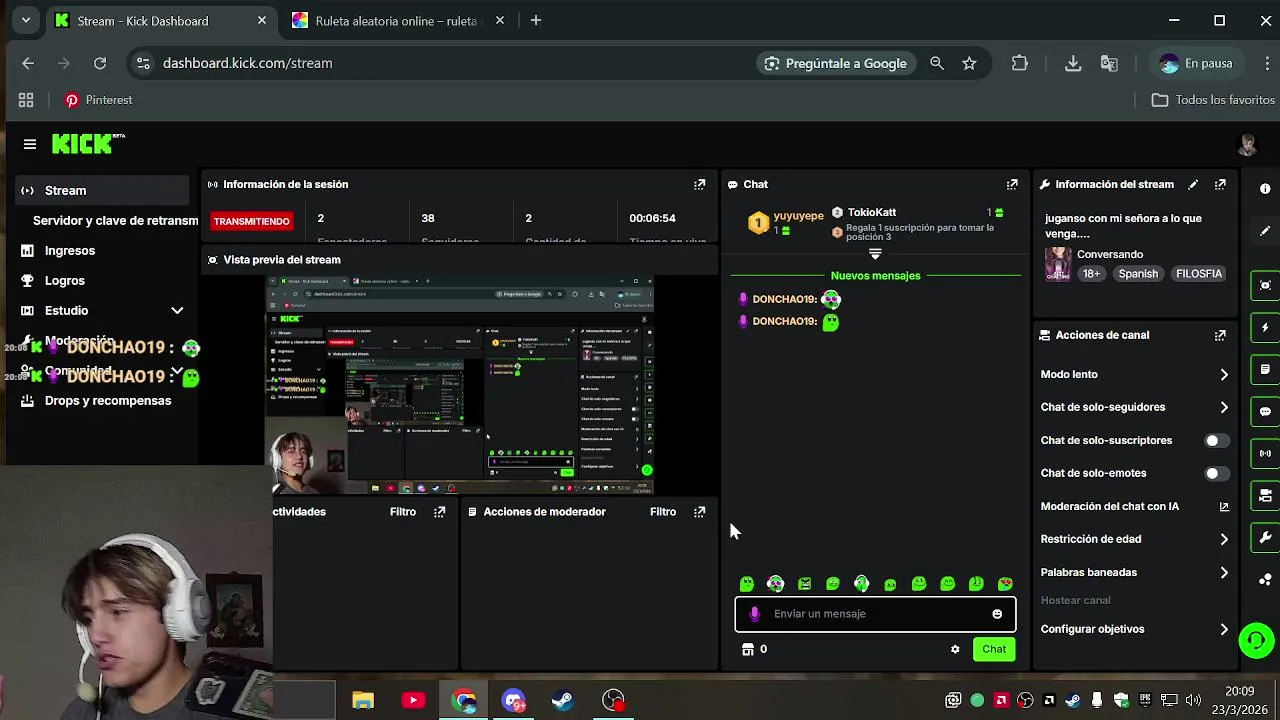Pop out the Acciones de moderador panel
The height and width of the screenshot is (720, 1280).
(x=700, y=511)
